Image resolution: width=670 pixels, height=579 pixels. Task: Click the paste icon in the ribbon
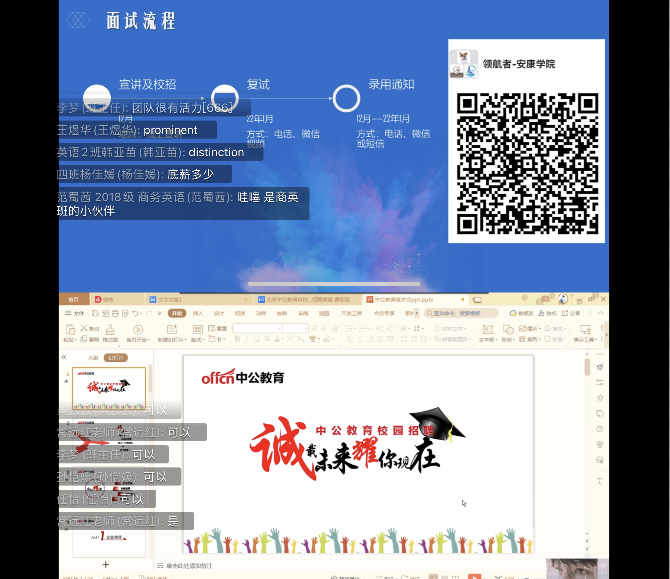(70, 333)
